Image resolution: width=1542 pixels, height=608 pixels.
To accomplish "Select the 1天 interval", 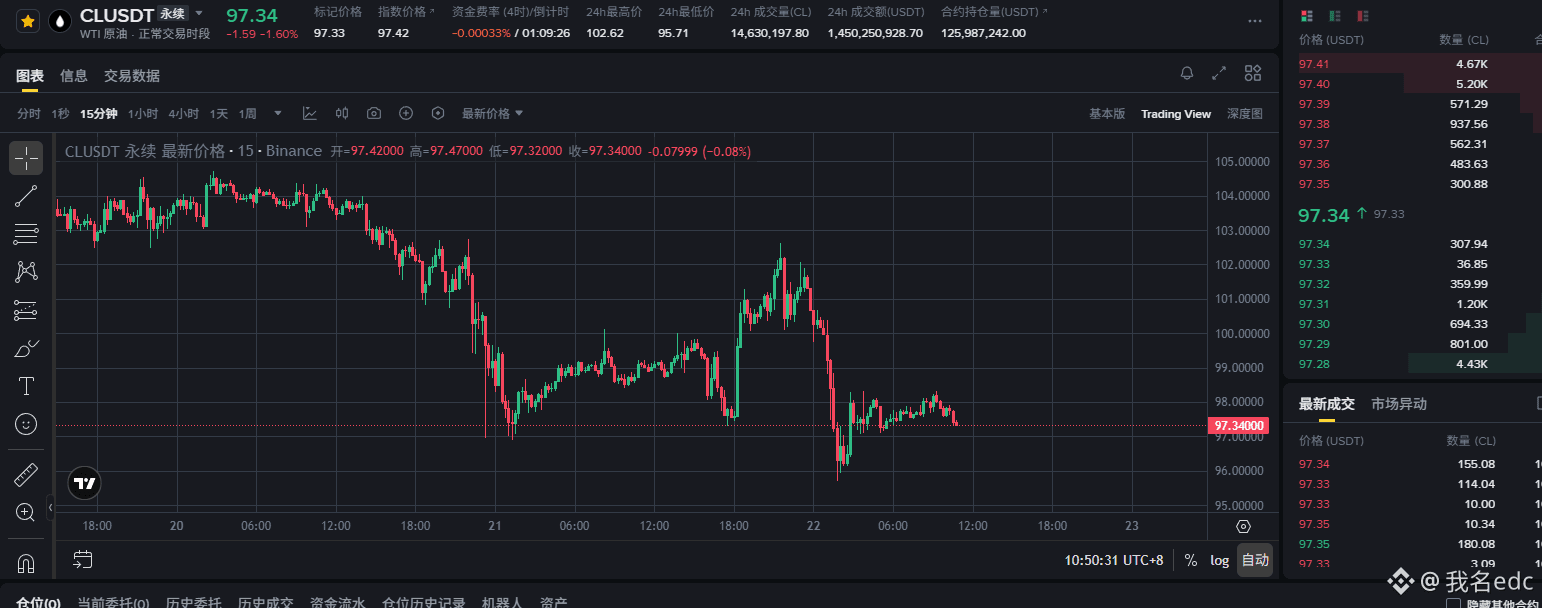I will [219, 114].
